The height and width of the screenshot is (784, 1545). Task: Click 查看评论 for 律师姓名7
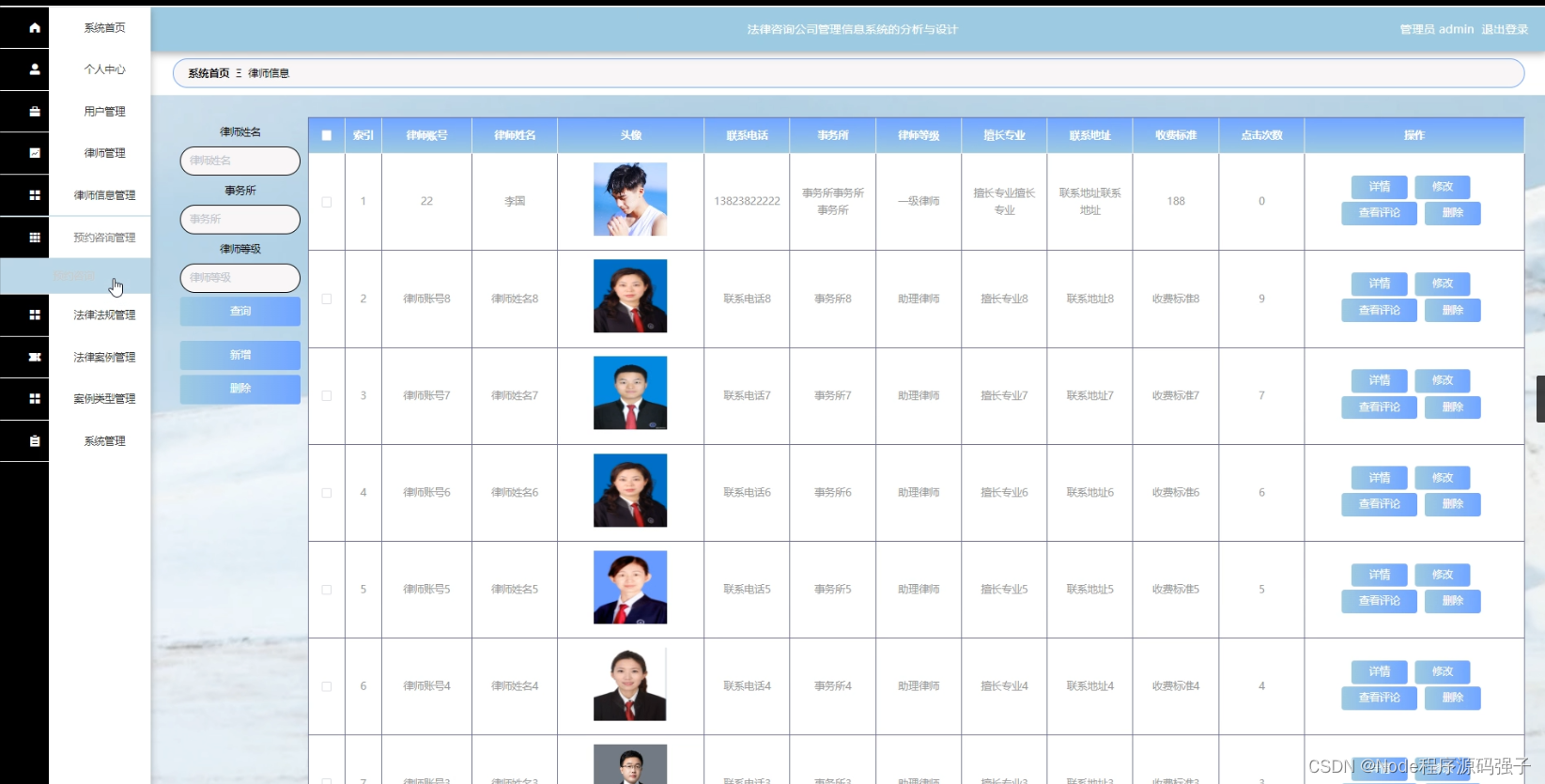1379,407
